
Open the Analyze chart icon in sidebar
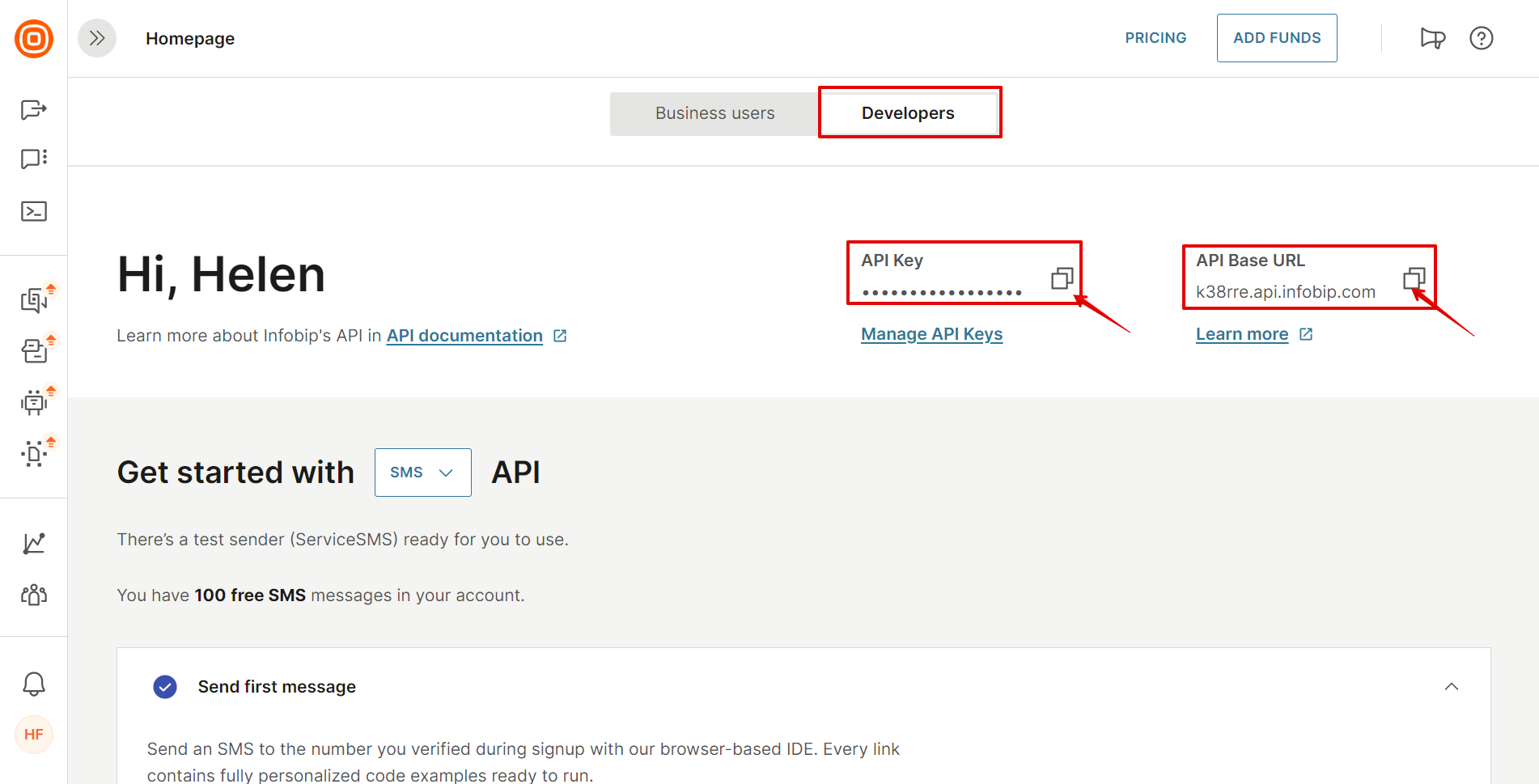(x=34, y=543)
